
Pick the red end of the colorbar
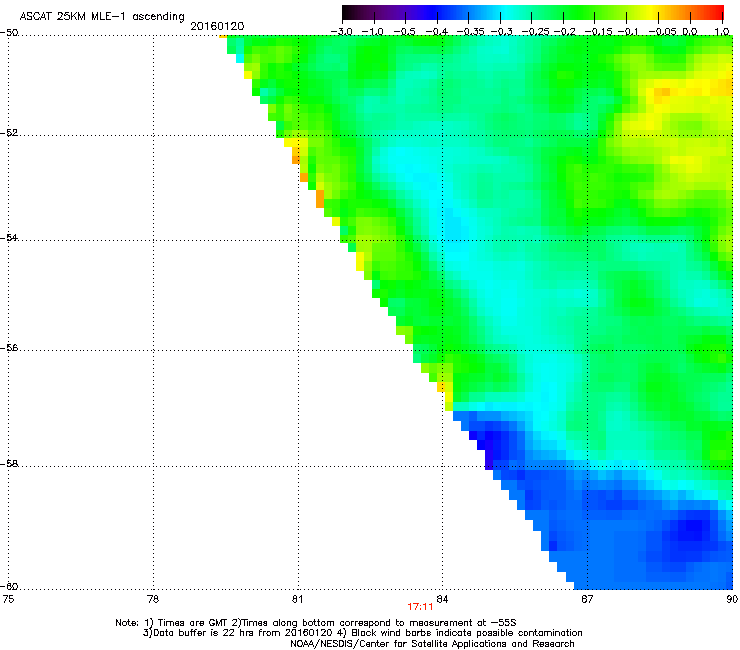point(718,12)
